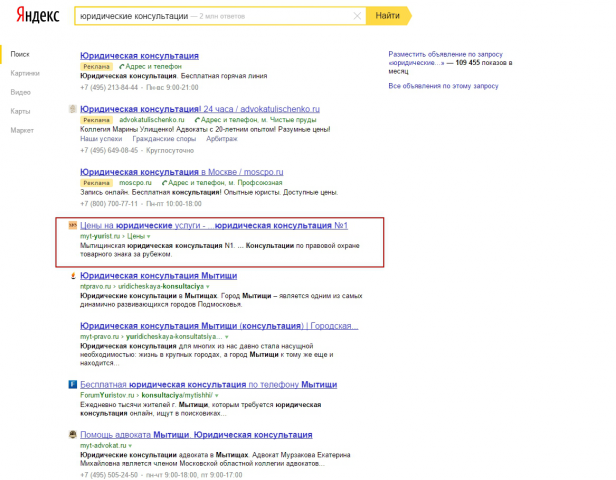
Task: Open Арбитраж sitelink
Action: click(222, 139)
